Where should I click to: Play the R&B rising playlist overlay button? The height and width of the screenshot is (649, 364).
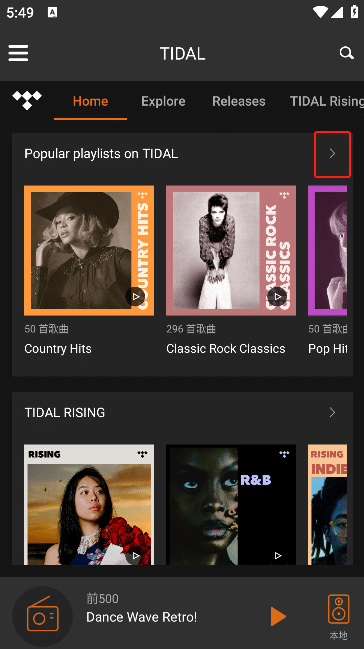click(x=278, y=555)
